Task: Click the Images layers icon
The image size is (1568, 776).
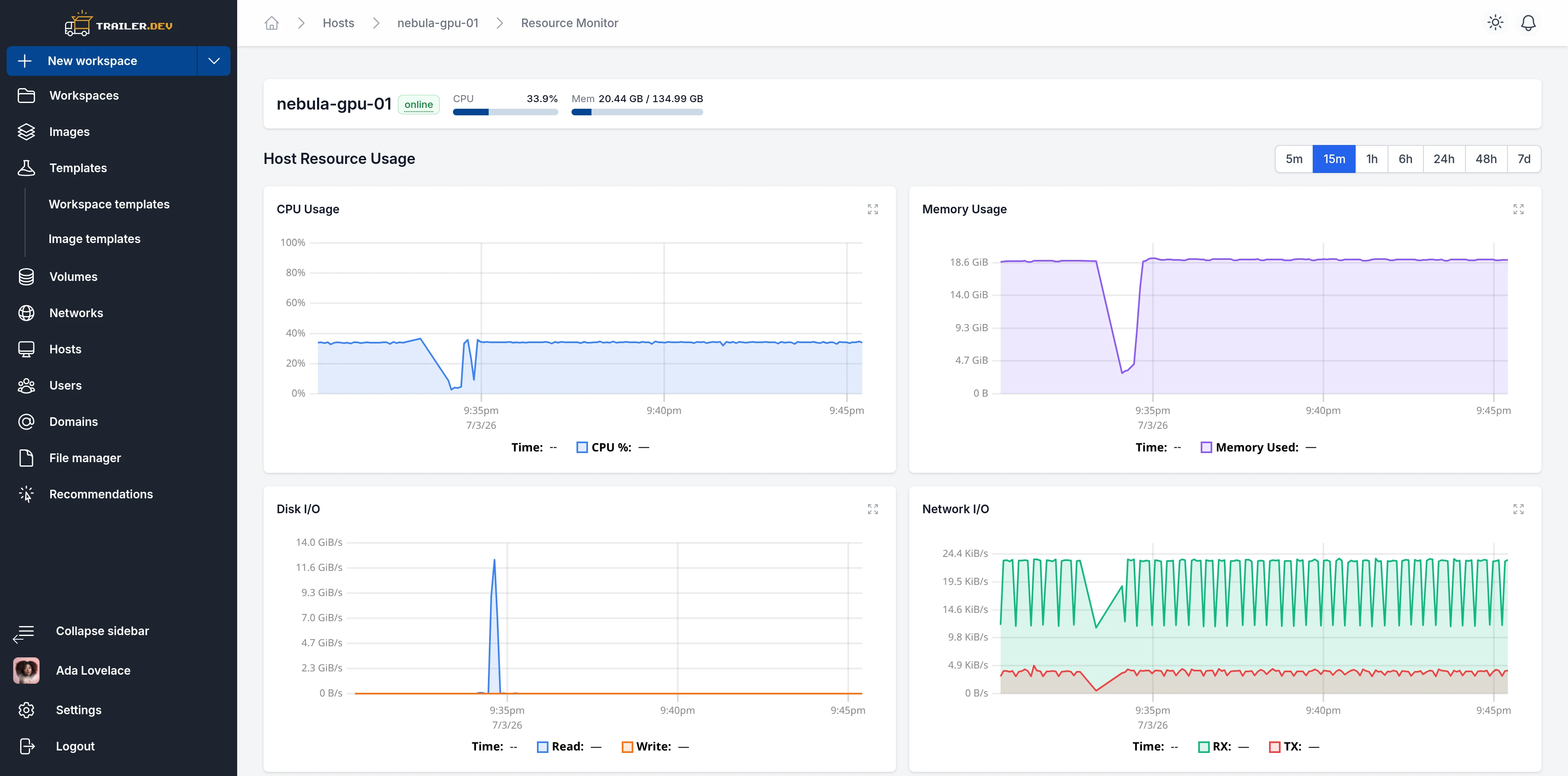Action: tap(26, 131)
